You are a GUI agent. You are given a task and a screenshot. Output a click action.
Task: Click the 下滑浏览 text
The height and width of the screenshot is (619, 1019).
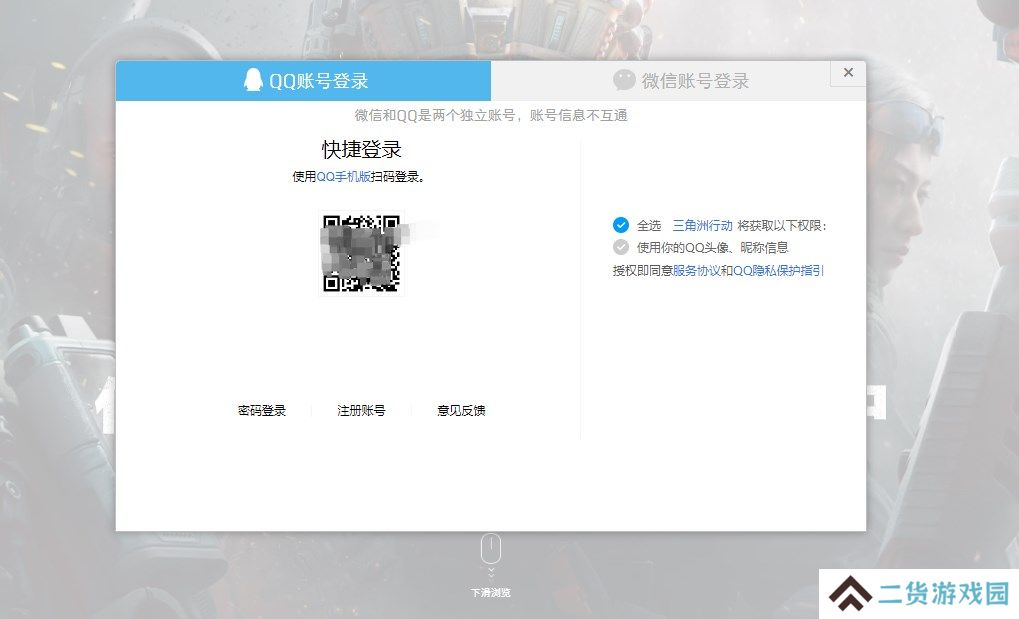491,593
